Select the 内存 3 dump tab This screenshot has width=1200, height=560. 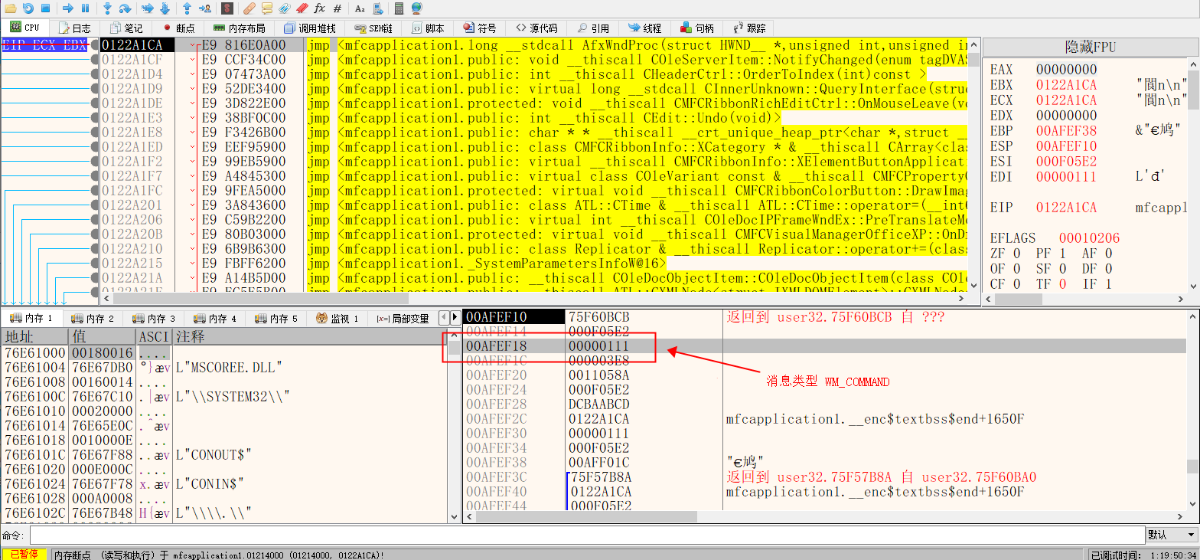click(x=153, y=318)
